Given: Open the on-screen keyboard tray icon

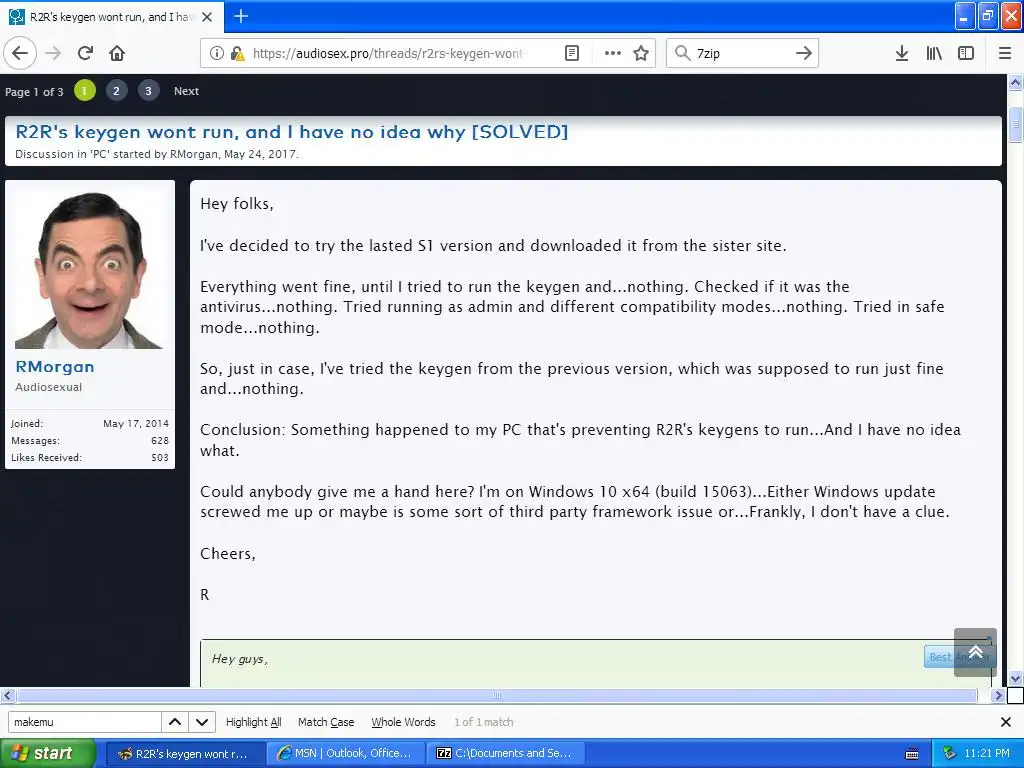Looking at the screenshot, I should coord(912,754).
